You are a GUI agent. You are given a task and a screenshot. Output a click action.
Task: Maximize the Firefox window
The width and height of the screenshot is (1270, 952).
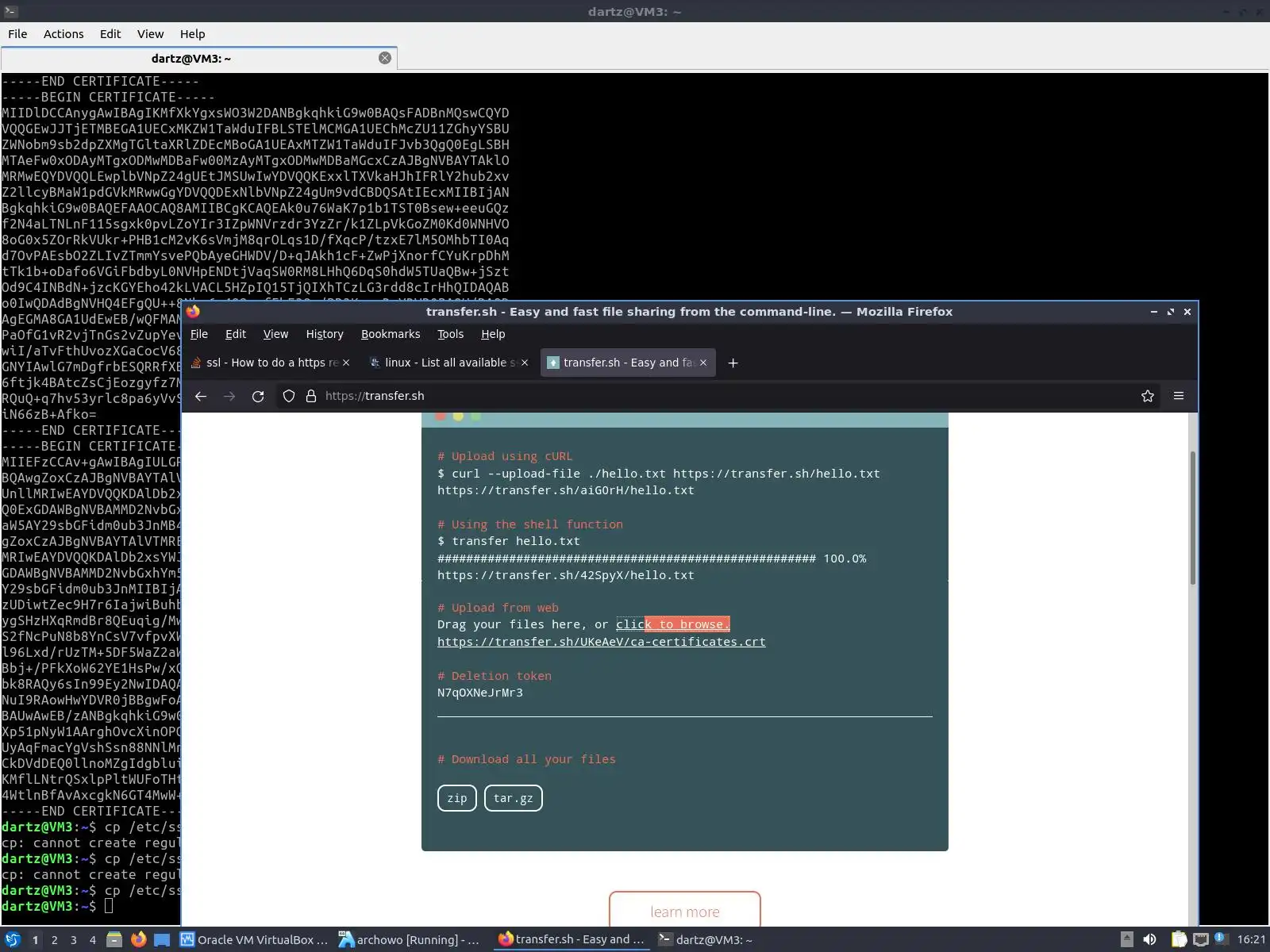coord(1171,312)
